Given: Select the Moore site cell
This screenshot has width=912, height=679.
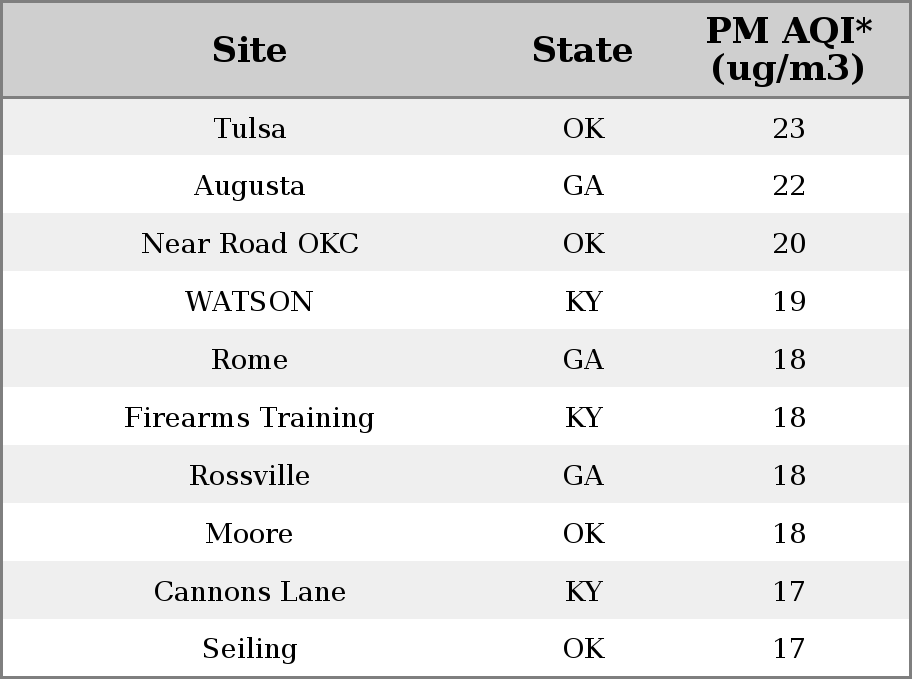Looking at the screenshot, I should (x=250, y=534).
